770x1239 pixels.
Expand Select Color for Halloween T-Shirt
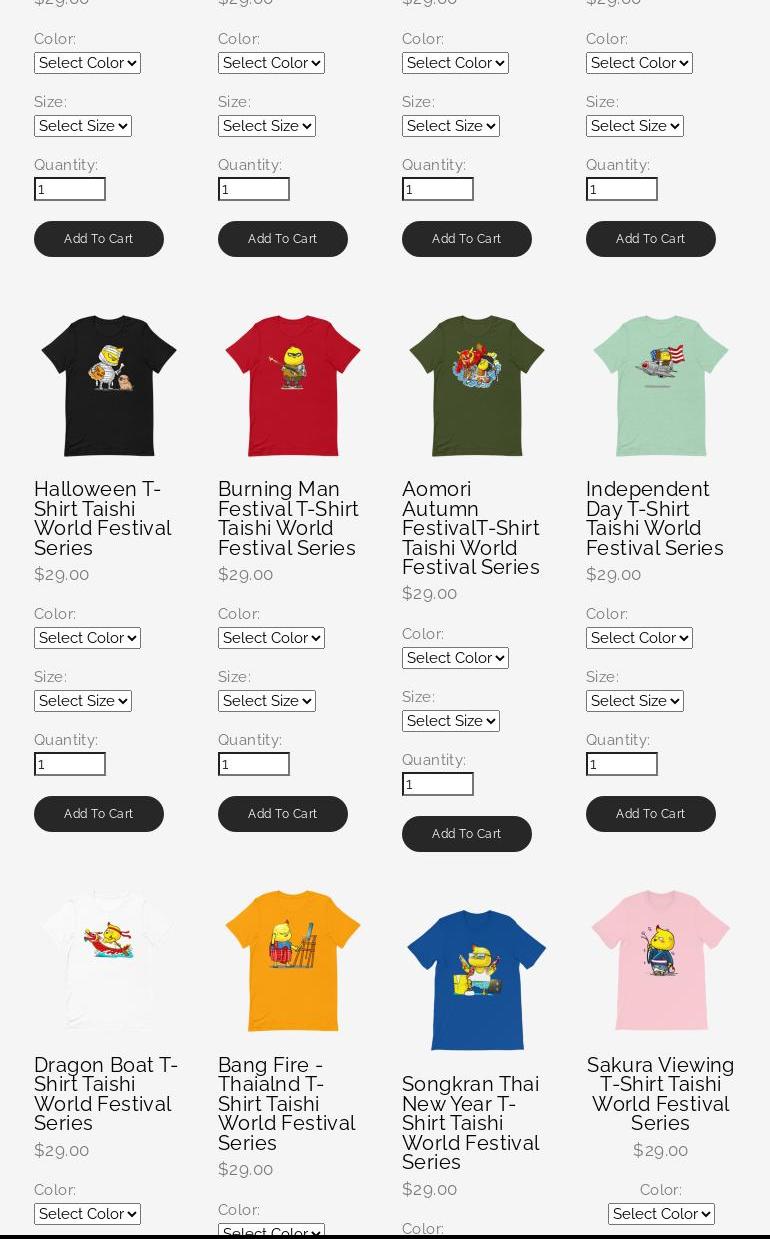tap(87, 638)
